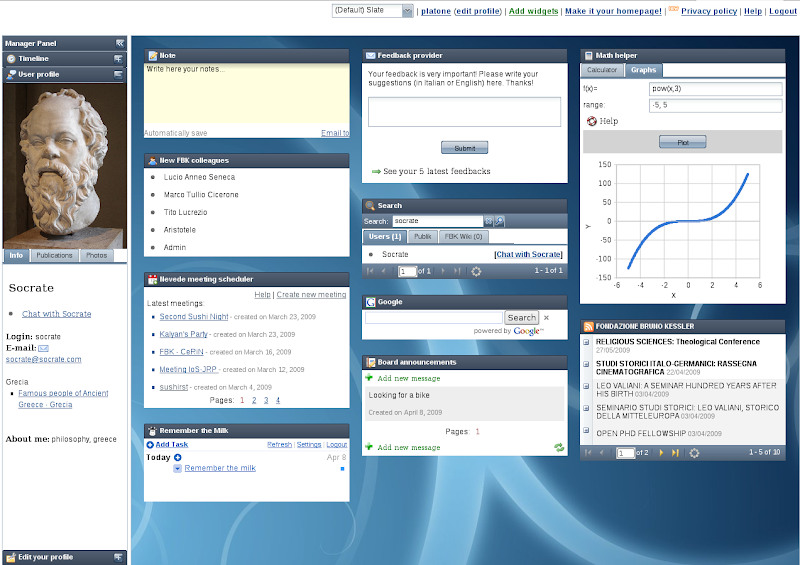Click the Search widget magnifier header icon
The image size is (800, 565).
click(370, 206)
